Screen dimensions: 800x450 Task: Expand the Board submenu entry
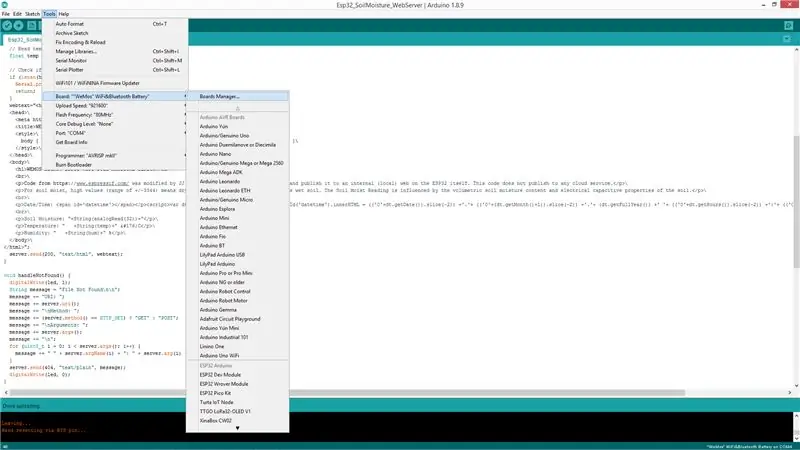115,96
